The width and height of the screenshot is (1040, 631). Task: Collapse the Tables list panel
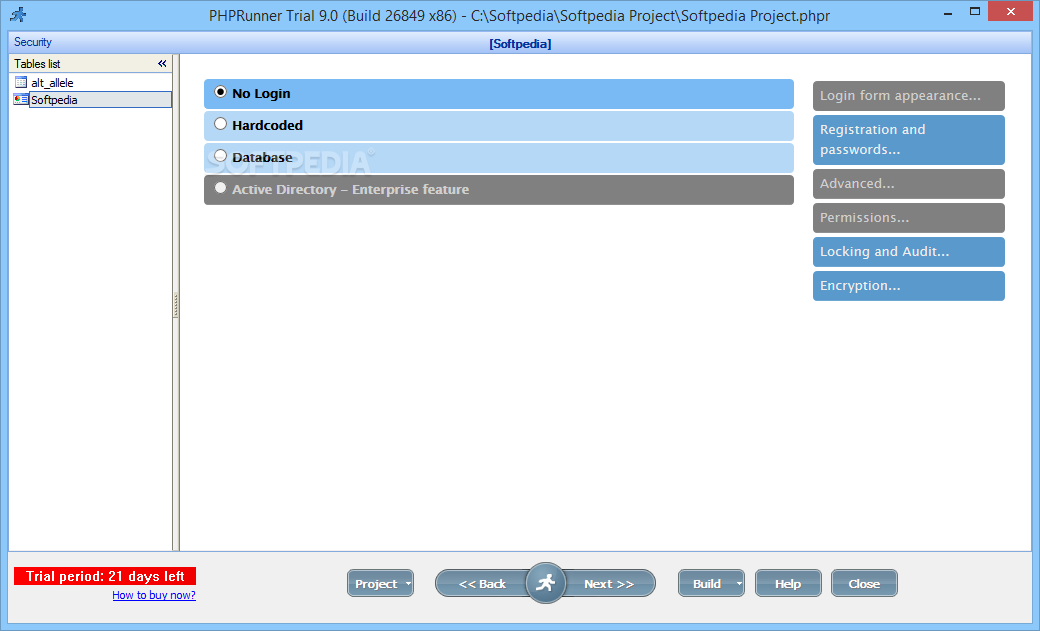[x=162, y=64]
